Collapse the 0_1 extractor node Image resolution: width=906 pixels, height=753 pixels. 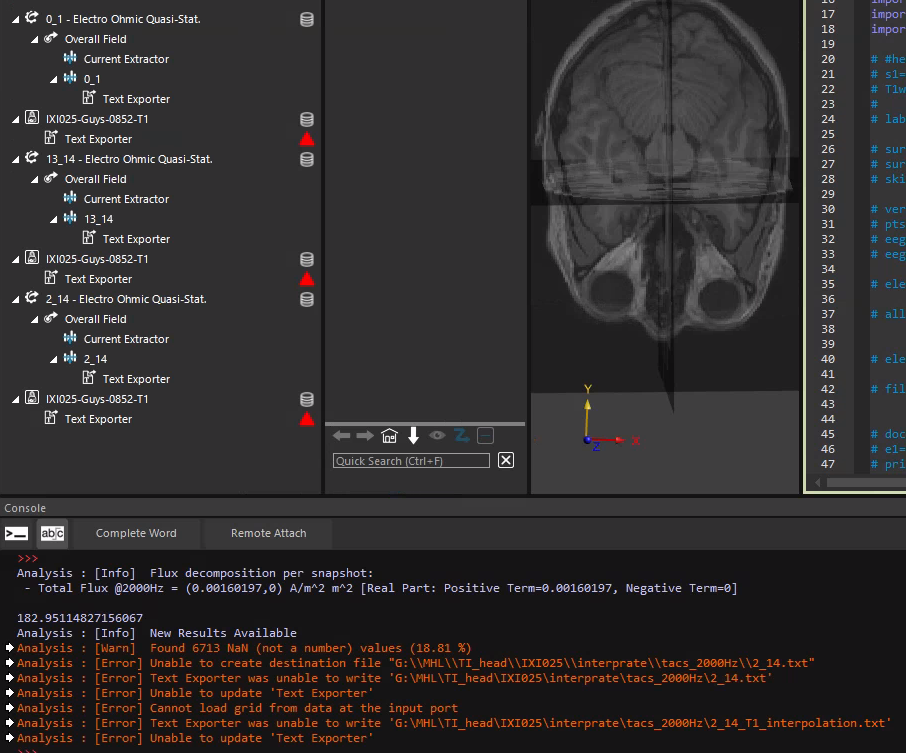pyautogui.click(x=54, y=80)
